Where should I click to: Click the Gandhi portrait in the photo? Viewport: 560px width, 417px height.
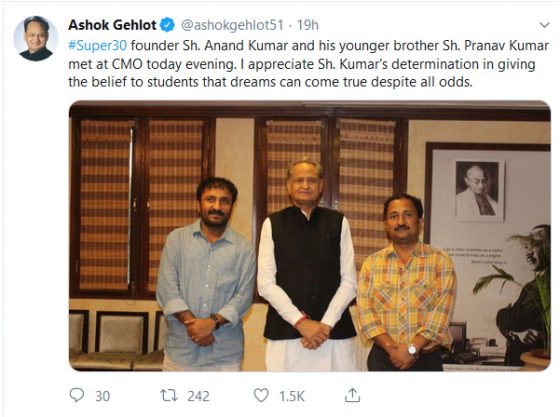(x=479, y=190)
